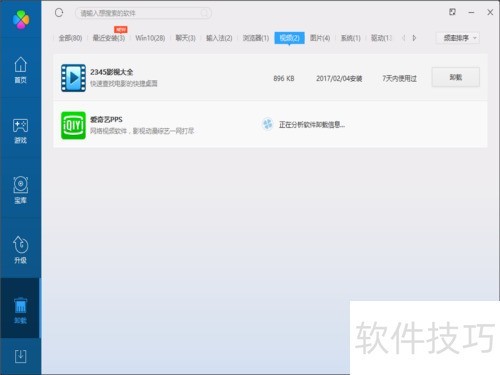Select the highlighted 视频(2) tab
The height and width of the screenshot is (375, 500).
289,38
